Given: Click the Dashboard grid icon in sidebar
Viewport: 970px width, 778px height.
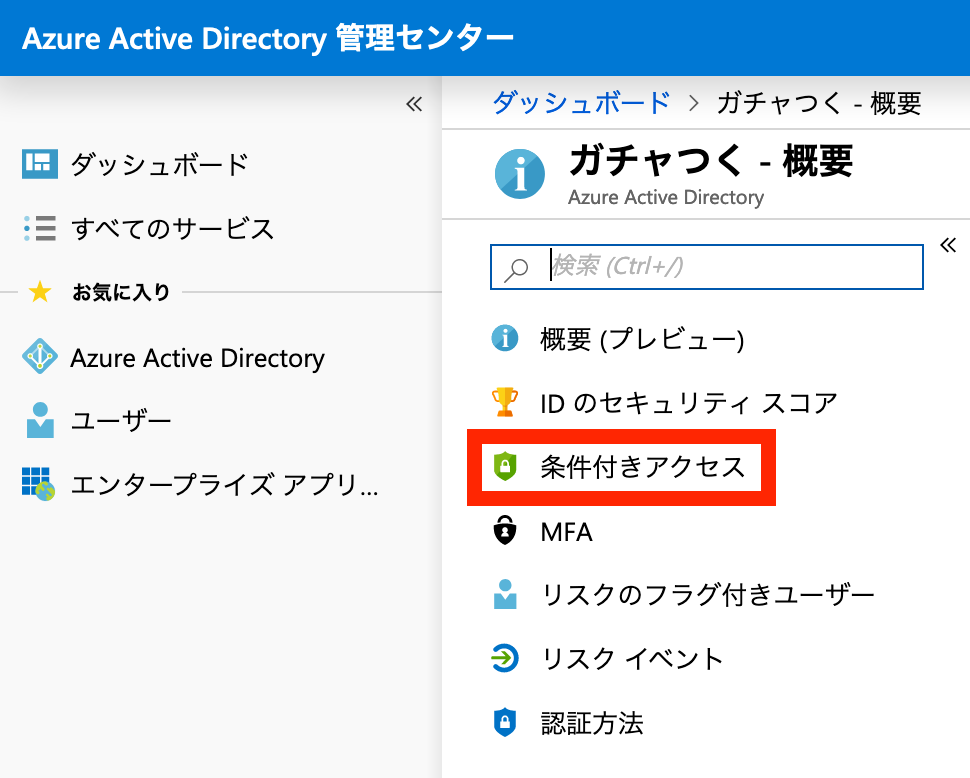Looking at the screenshot, I should (40, 164).
